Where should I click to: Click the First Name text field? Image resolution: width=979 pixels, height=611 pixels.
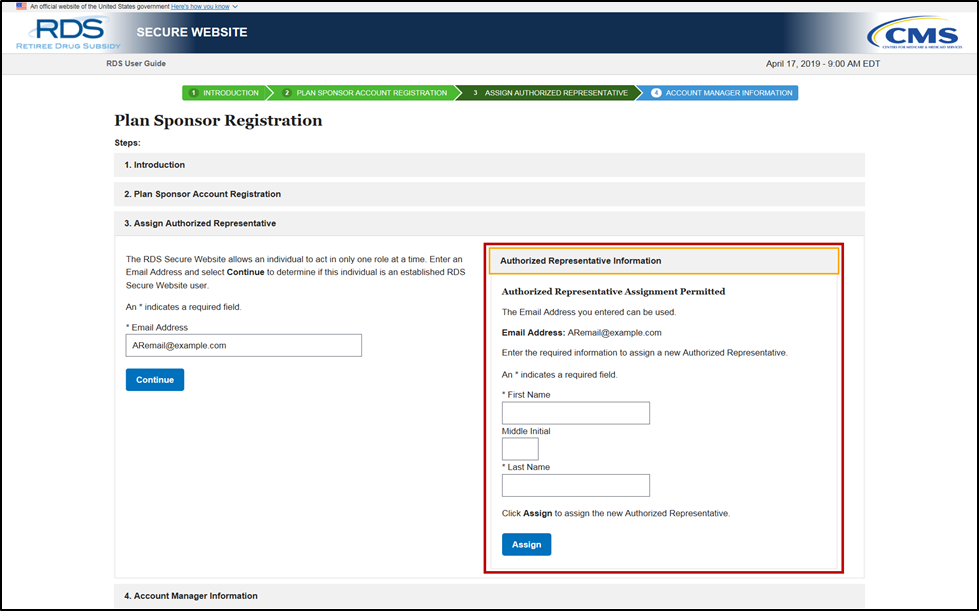[575, 413]
